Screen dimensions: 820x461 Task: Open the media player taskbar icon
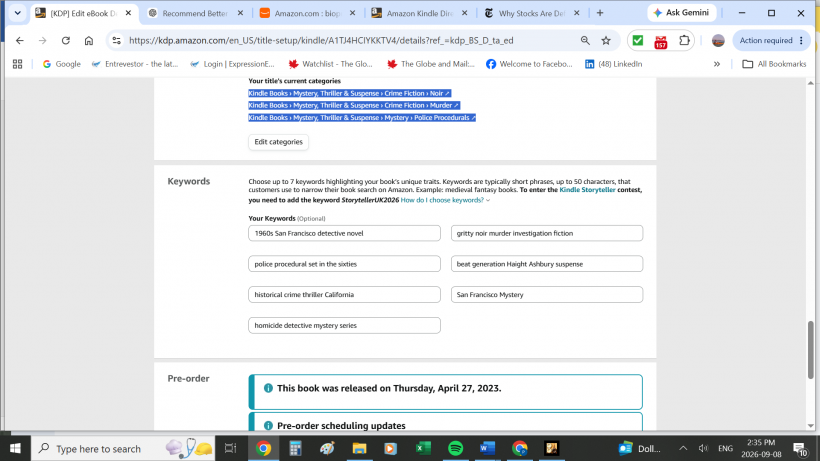(391, 448)
